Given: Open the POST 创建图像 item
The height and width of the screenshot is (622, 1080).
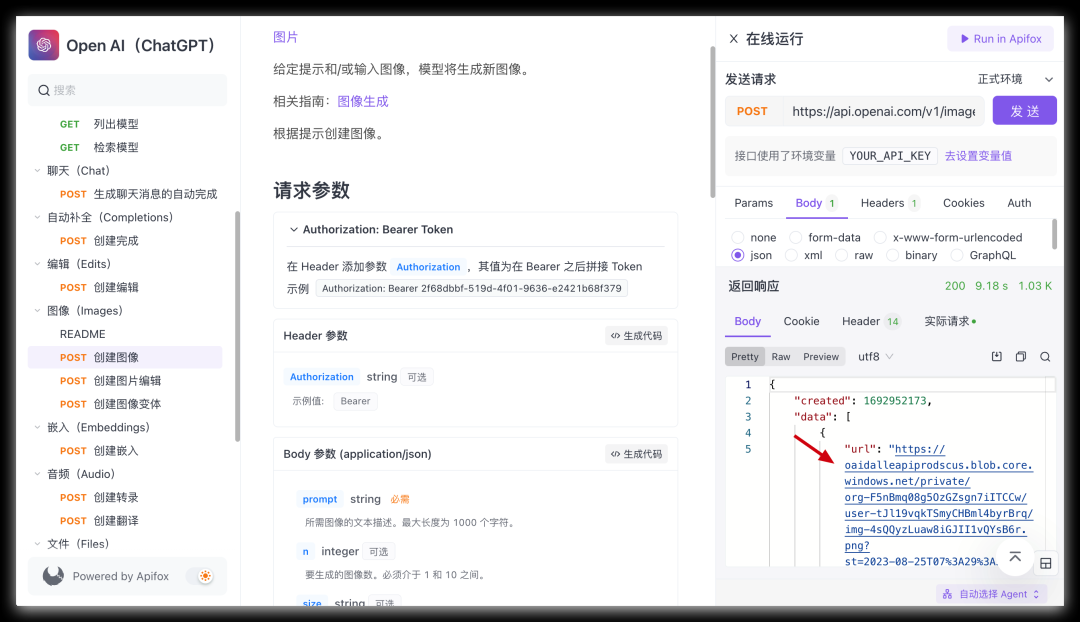Looking at the screenshot, I should click(125, 357).
